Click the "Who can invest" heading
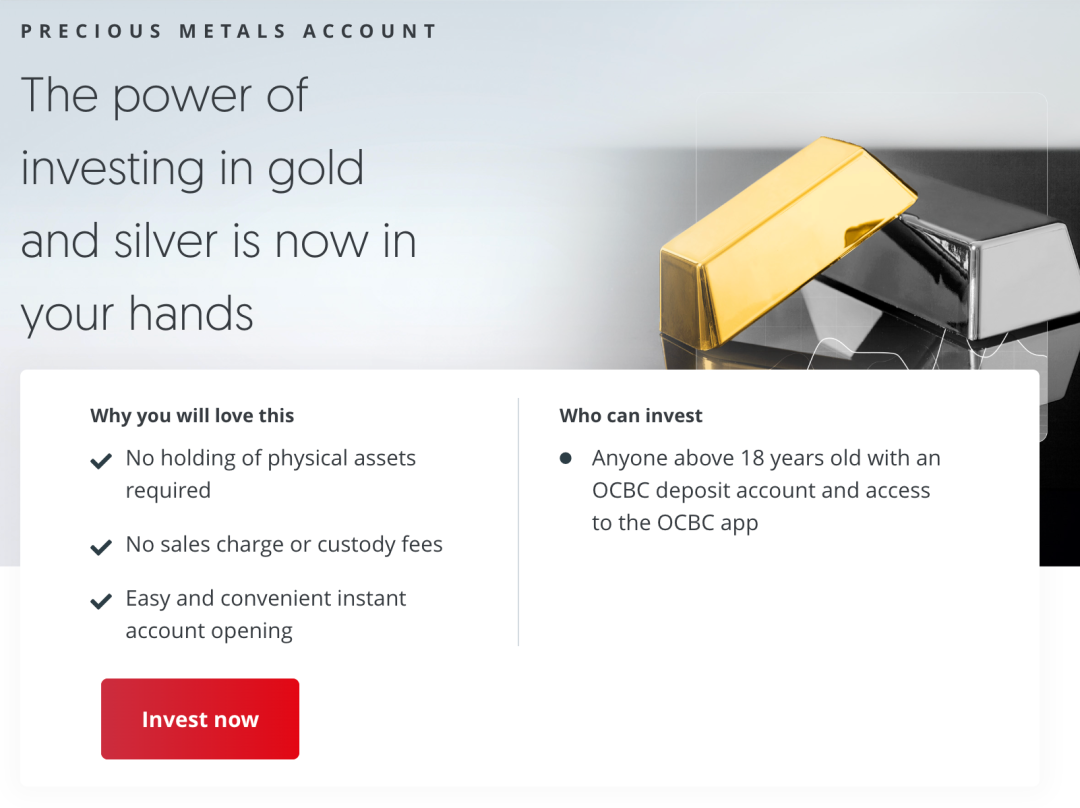 631,415
